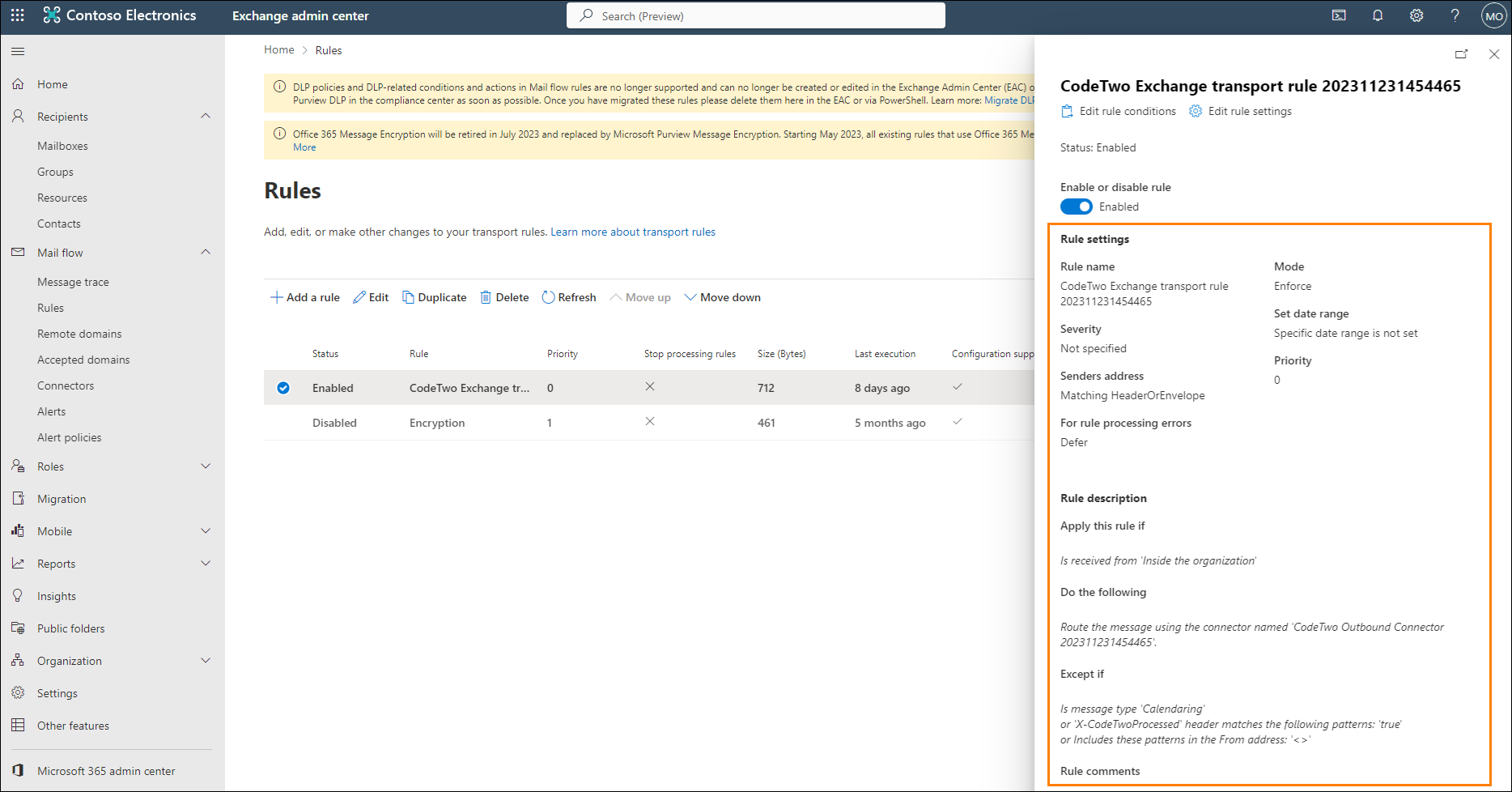Expand the Mobile section chevron

[x=206, y=530]
